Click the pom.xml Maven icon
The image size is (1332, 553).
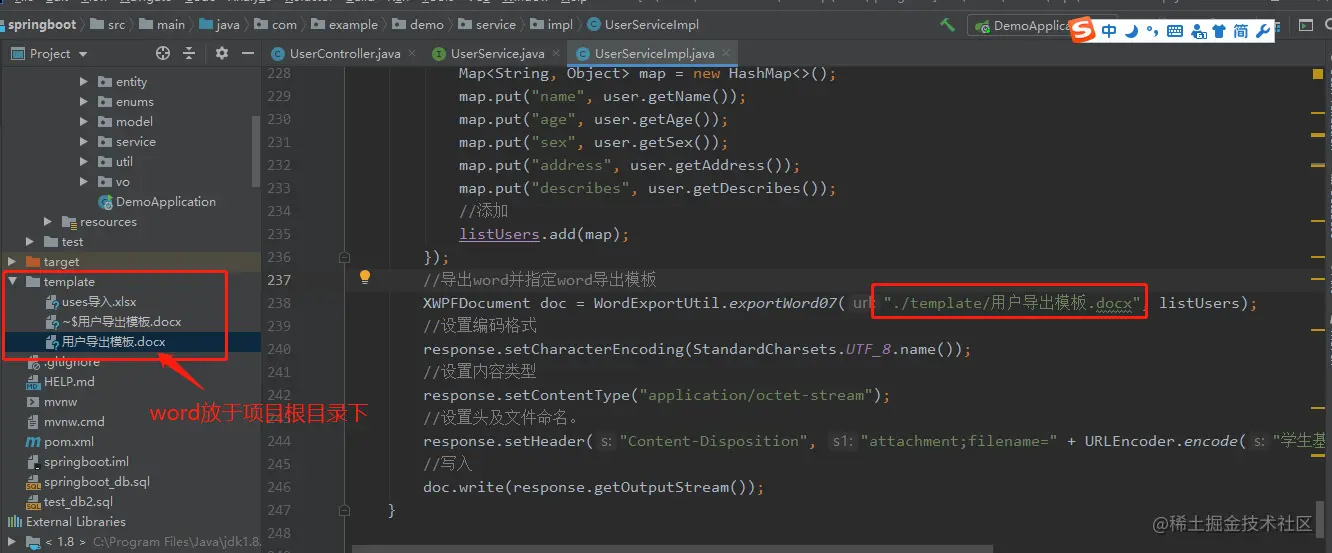click(34, 441)
